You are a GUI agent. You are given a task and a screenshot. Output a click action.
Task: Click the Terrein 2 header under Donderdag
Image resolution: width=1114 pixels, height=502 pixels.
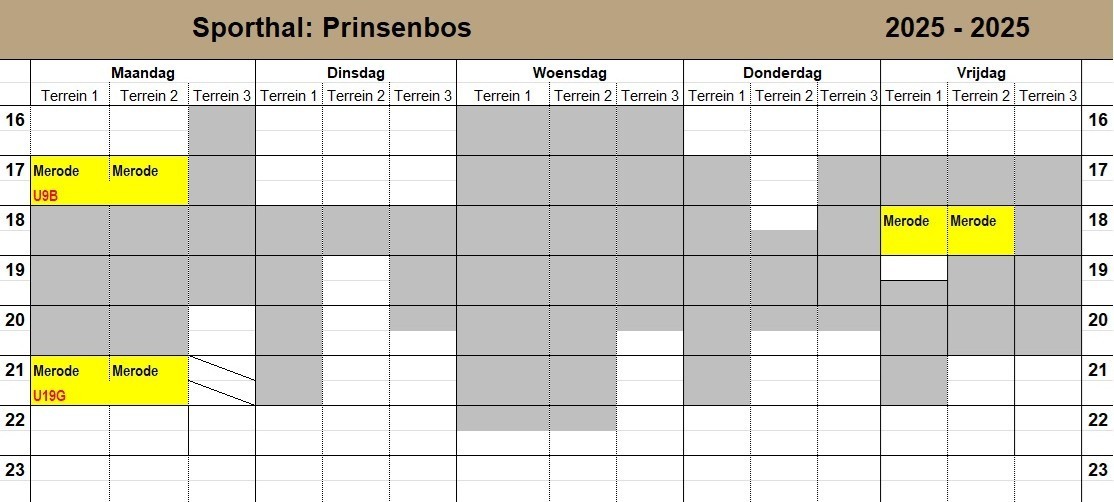tap(783, 96)
